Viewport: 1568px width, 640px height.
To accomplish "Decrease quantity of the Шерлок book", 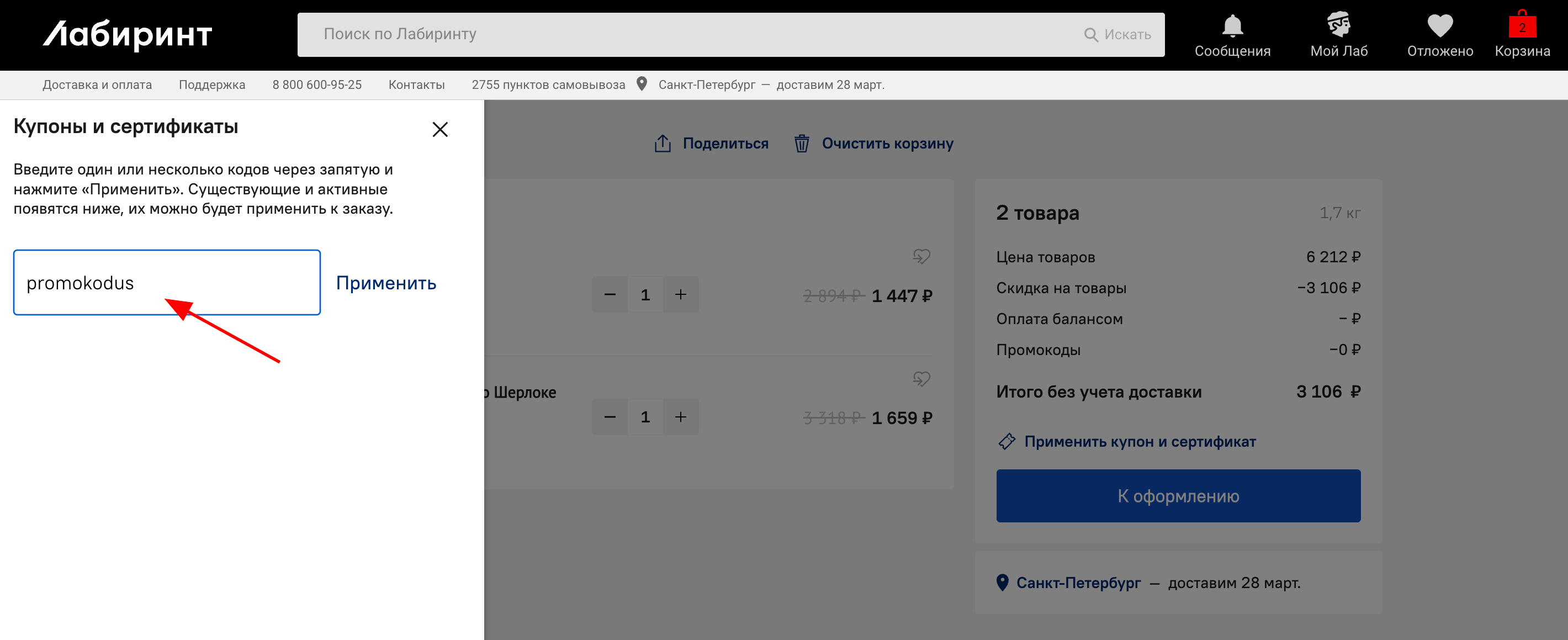I will pos(610,416).
